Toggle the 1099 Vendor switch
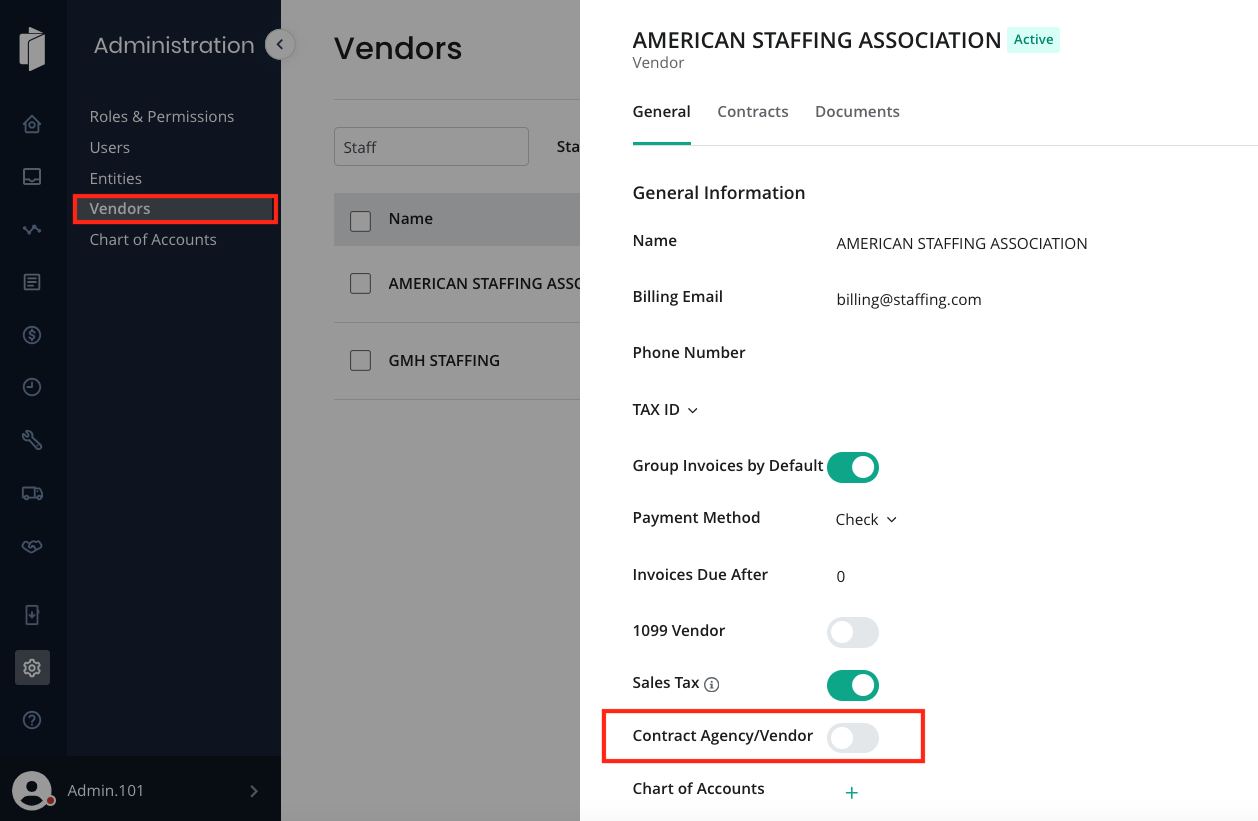This screenshot has width=1258, height=821. point(853,632)
